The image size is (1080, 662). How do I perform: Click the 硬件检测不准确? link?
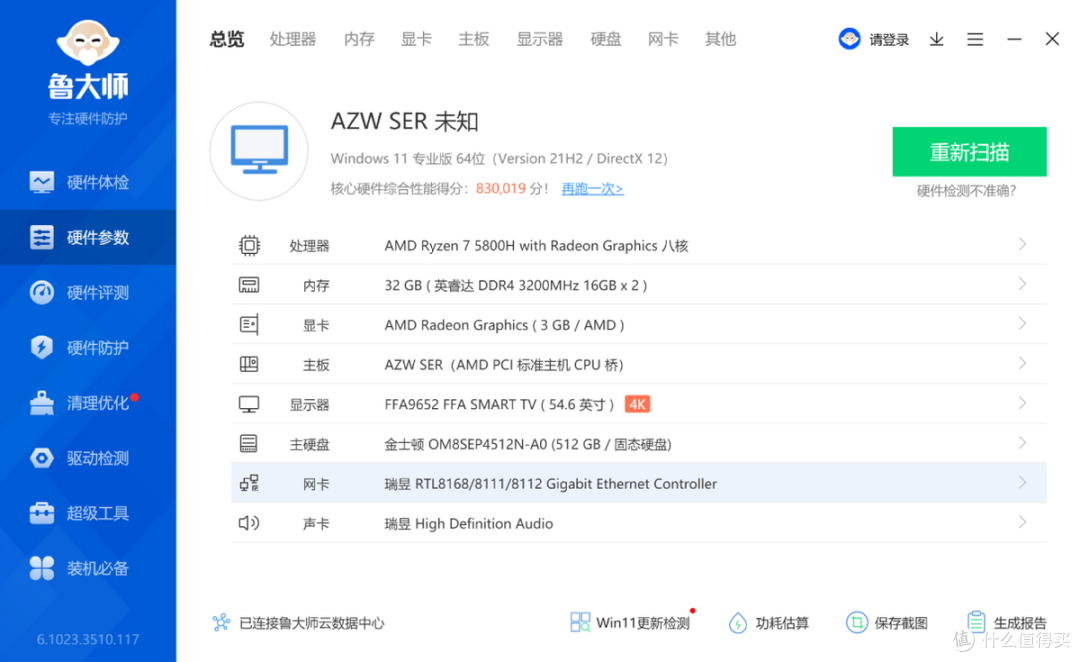tap(966, 191)
